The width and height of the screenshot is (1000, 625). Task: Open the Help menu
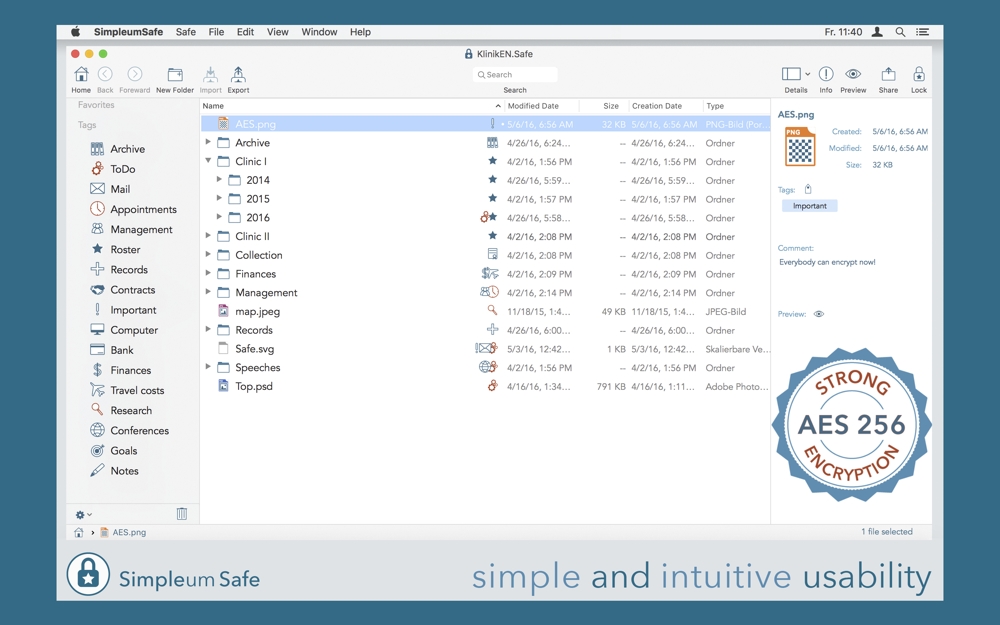(x=360, y=32)
